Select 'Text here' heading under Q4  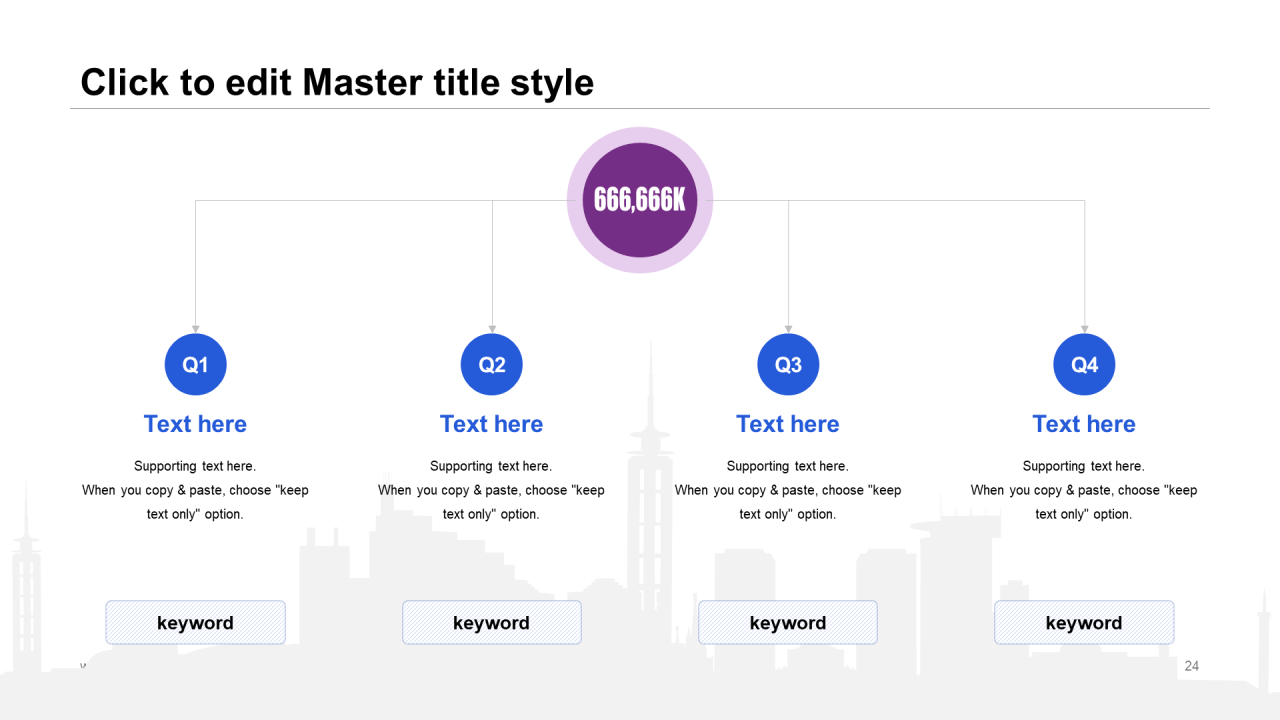click(x=1084, y=424)
